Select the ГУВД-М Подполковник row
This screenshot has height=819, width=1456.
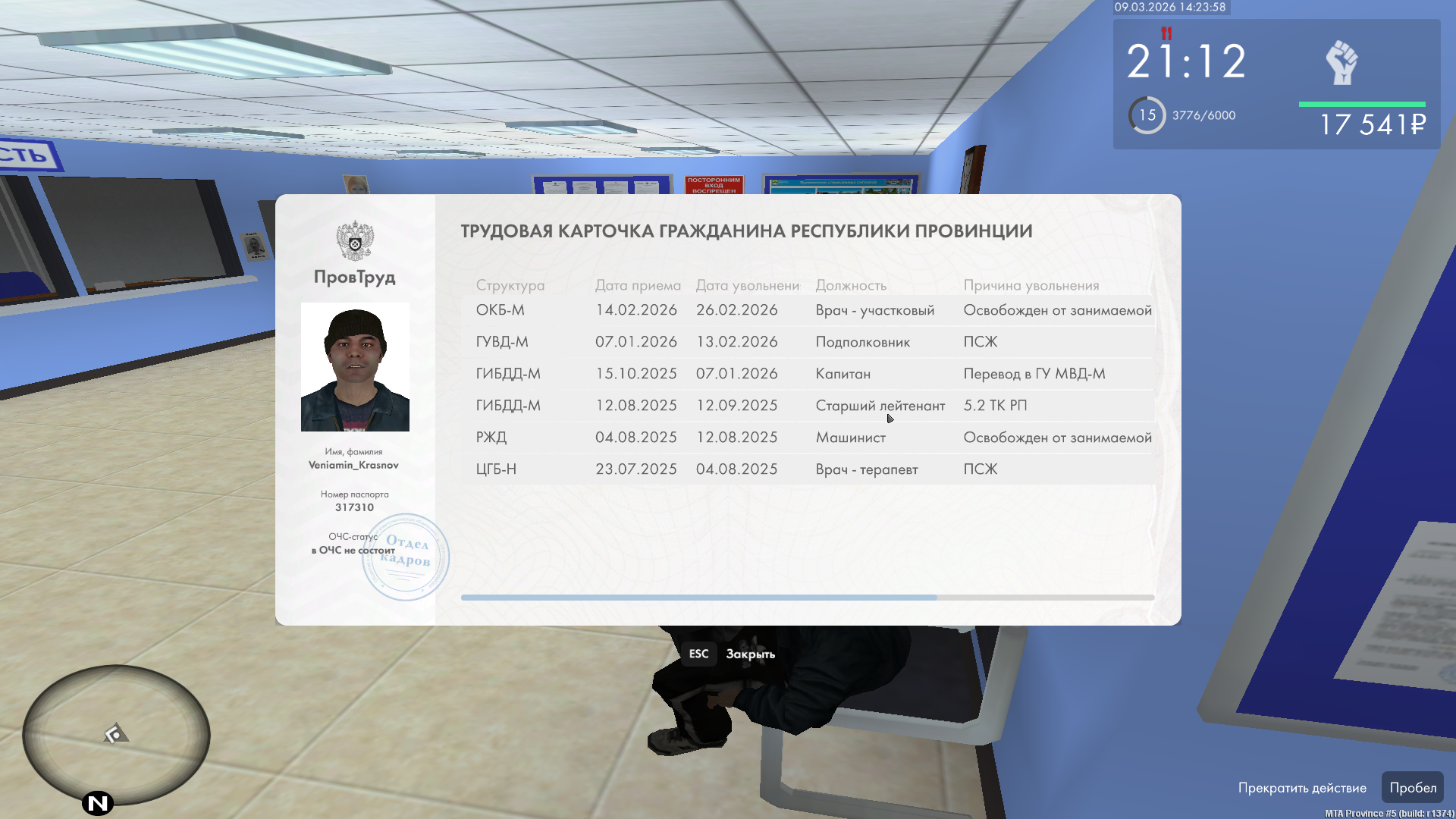pyautogui.click(x=808, y=342)
